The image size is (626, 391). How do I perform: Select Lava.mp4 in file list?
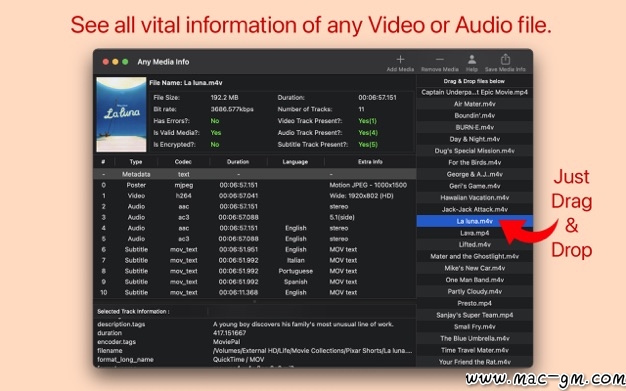coord(474,233)
